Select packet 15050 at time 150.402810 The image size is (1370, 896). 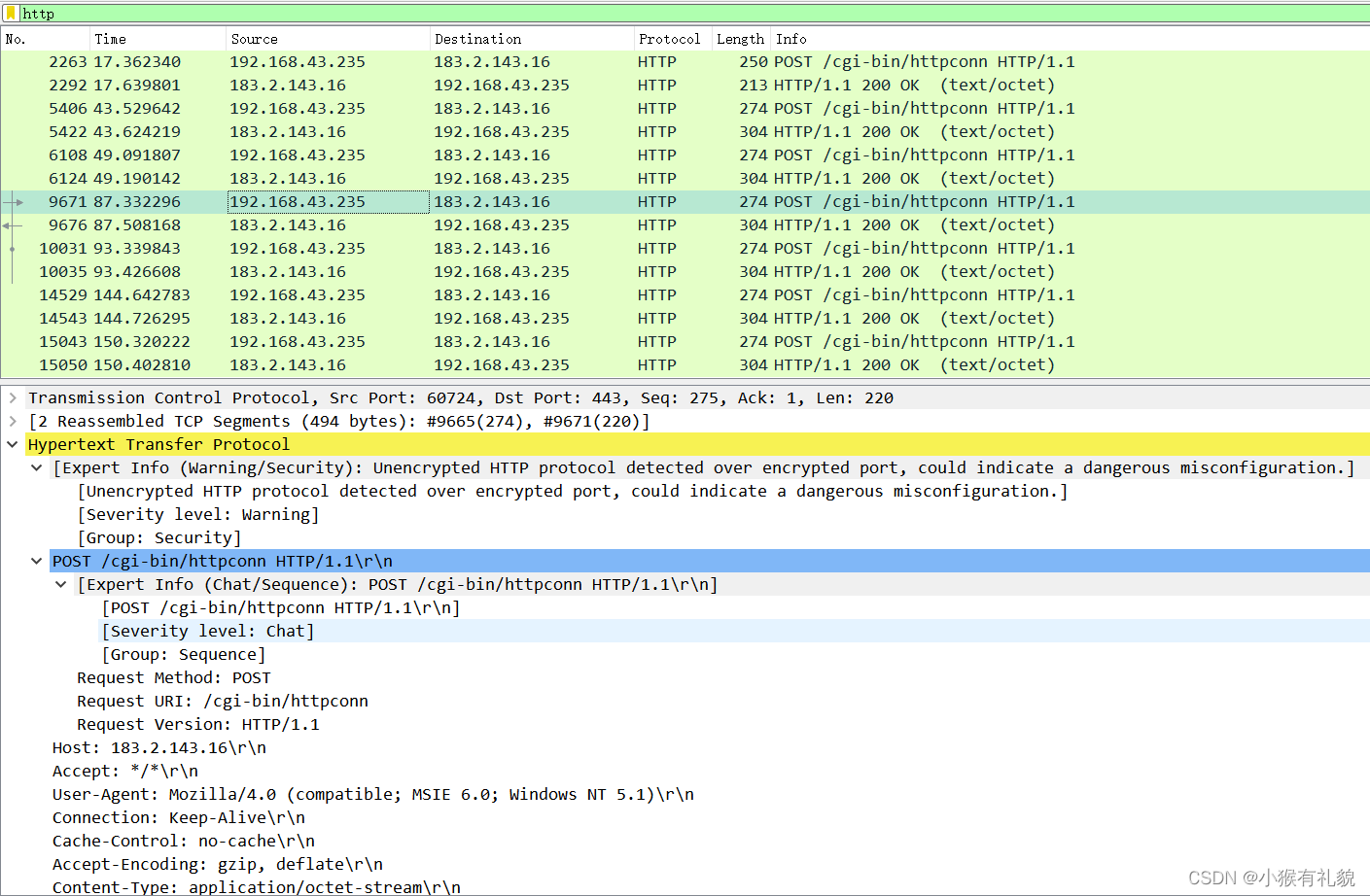pos(685,365)
